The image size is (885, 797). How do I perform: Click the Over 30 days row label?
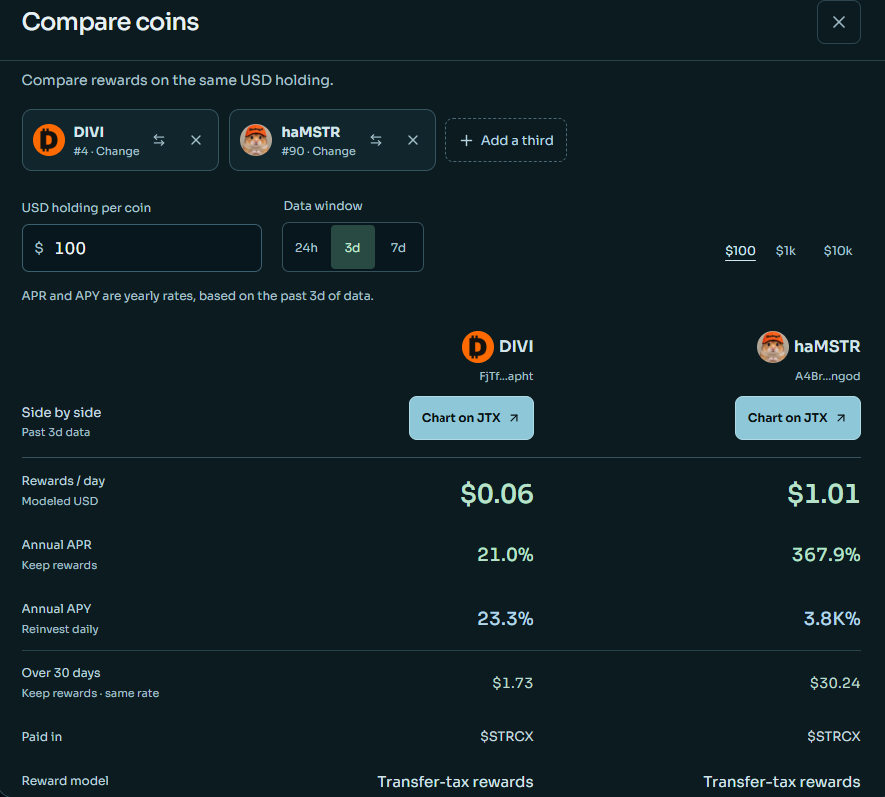pos(61,673)
